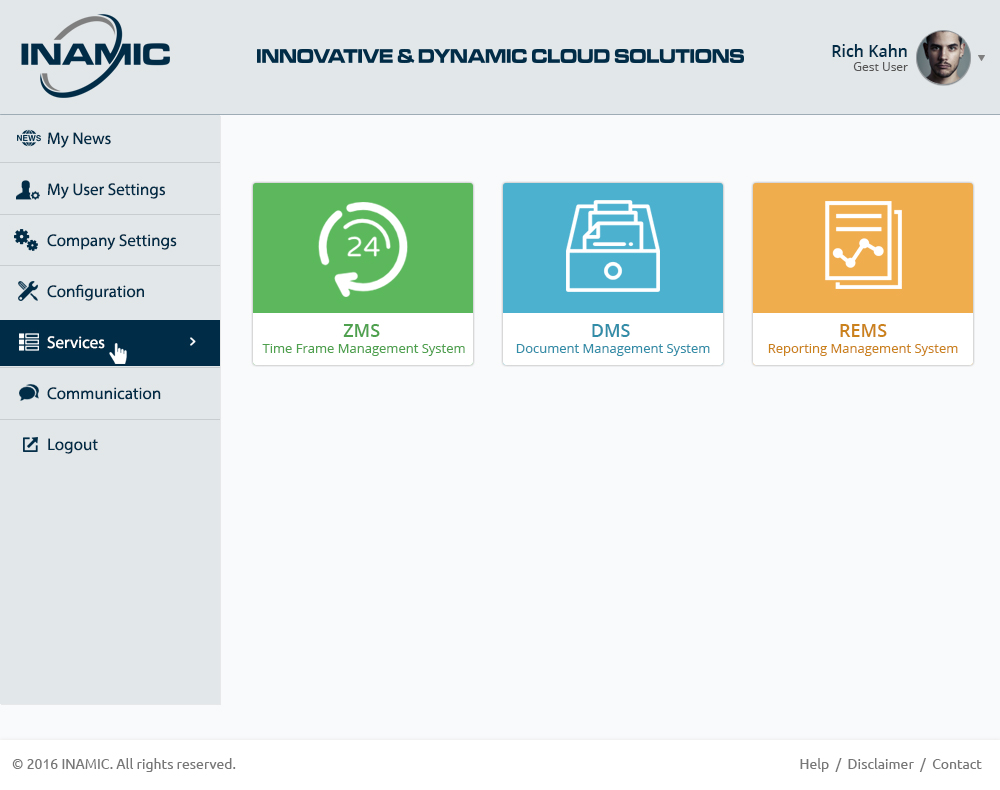Click the Services list icon
Image resolution: width=1000 pixels, height=790 pixels.
point(29,342)
